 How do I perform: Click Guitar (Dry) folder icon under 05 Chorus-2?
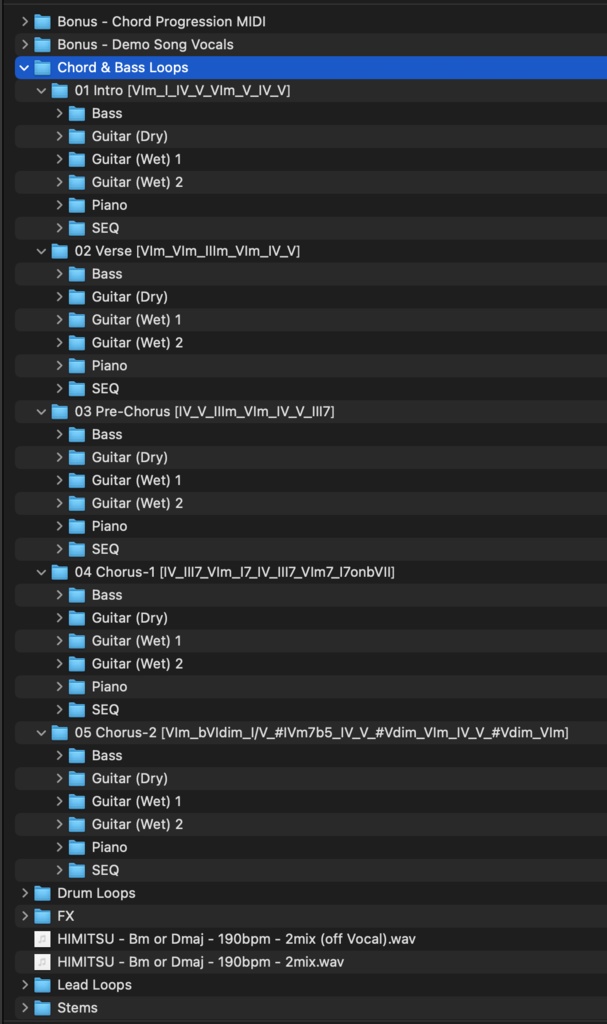point(77,778)
